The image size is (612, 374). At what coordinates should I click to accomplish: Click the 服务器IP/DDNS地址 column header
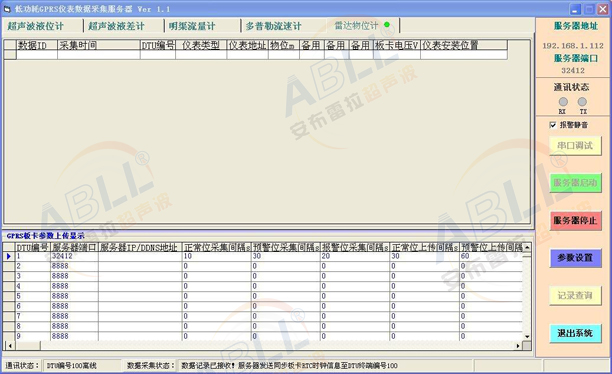(140, 247)
